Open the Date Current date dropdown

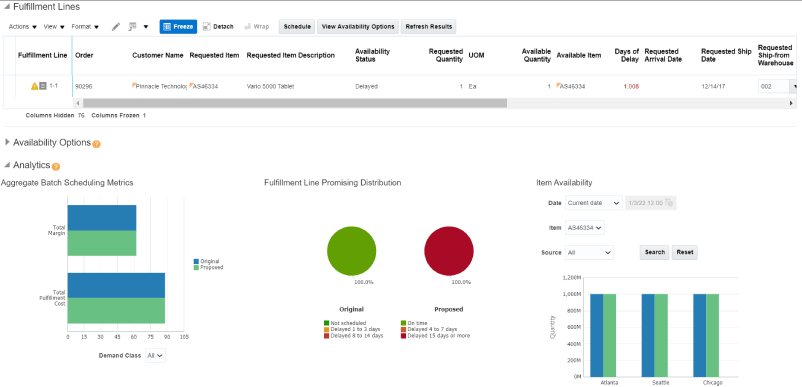tap(593, 202)
